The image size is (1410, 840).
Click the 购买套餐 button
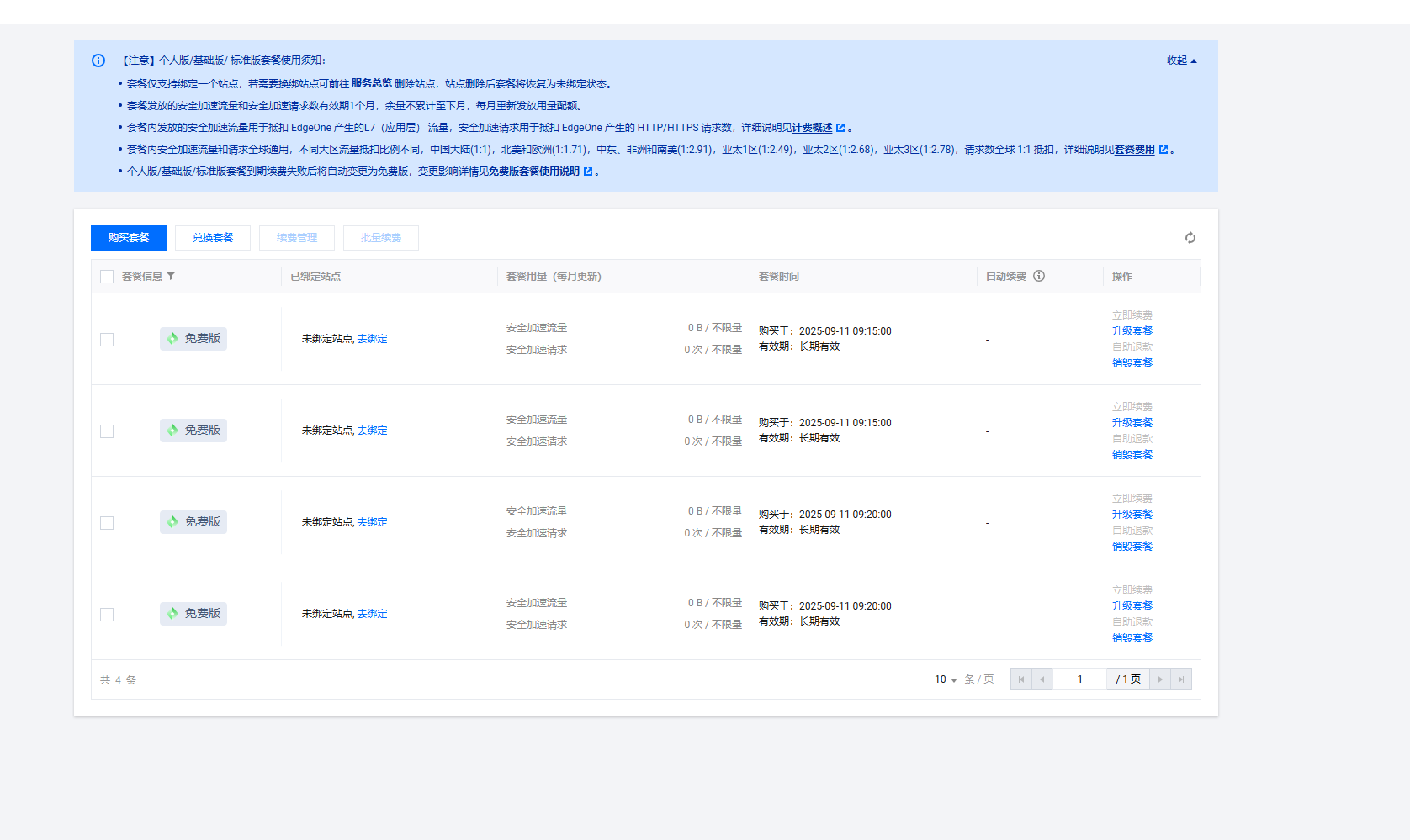point(129,238)
